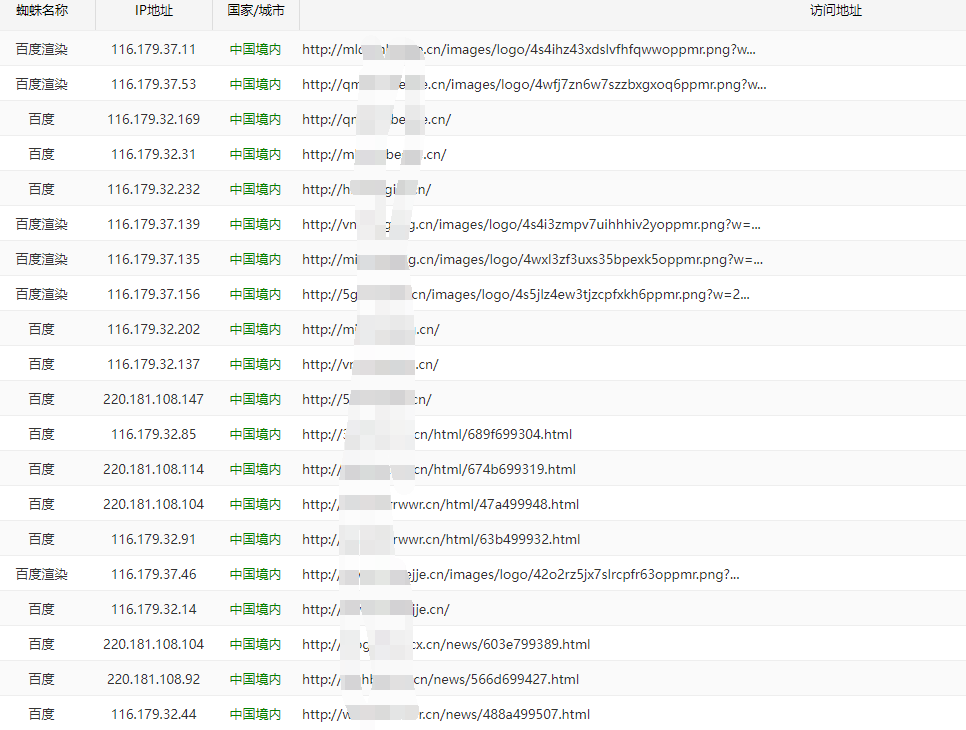Click 中国境内 in the 220.181.108.114 row
This screenshot has height=730, width=966.
click(255, 469)
